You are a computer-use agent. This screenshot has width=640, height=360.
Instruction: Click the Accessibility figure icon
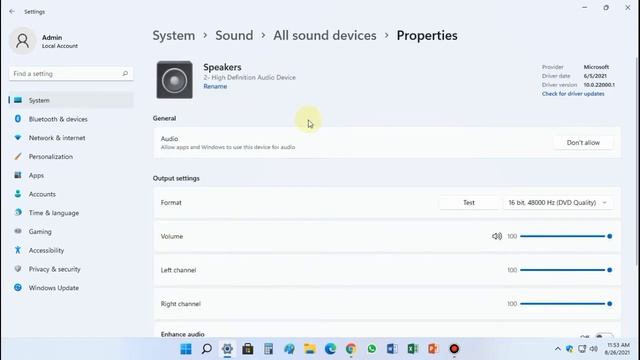18,250
